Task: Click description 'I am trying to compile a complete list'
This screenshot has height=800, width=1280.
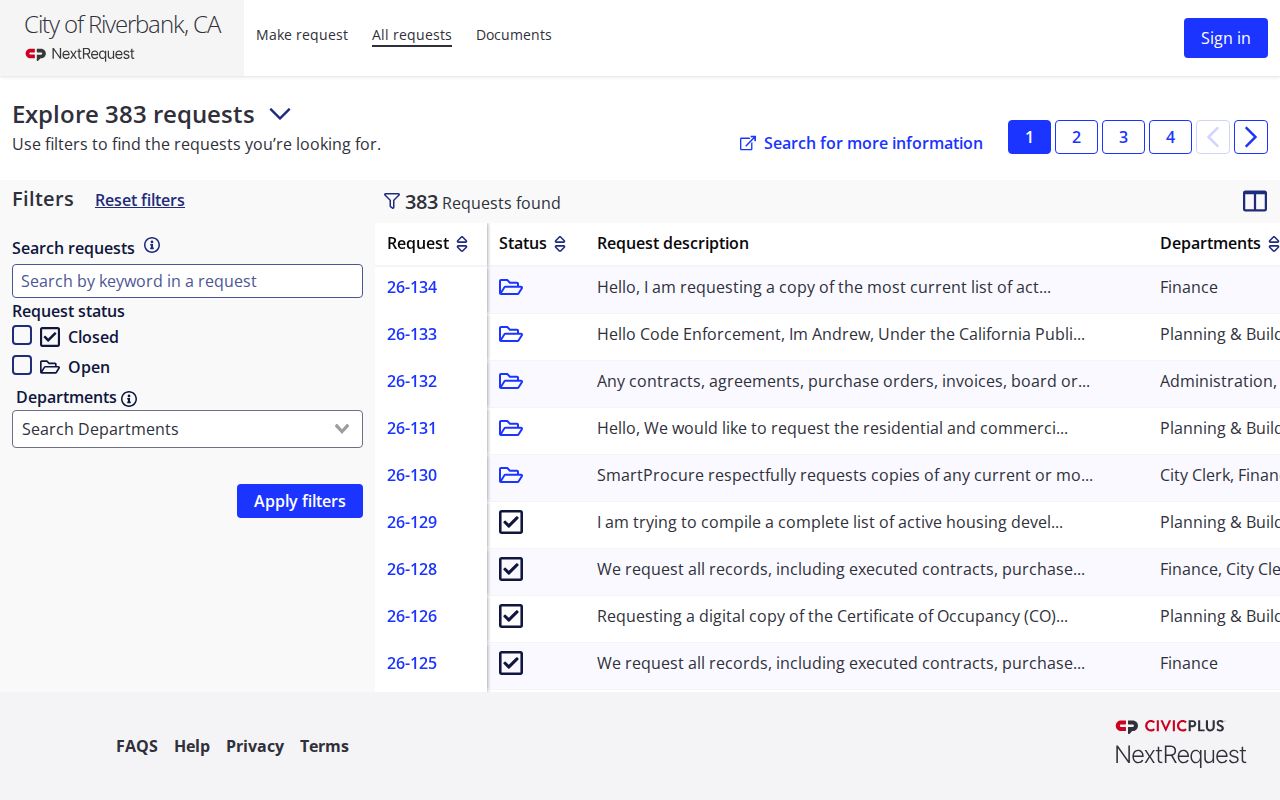Action: [x=830, y=522]
